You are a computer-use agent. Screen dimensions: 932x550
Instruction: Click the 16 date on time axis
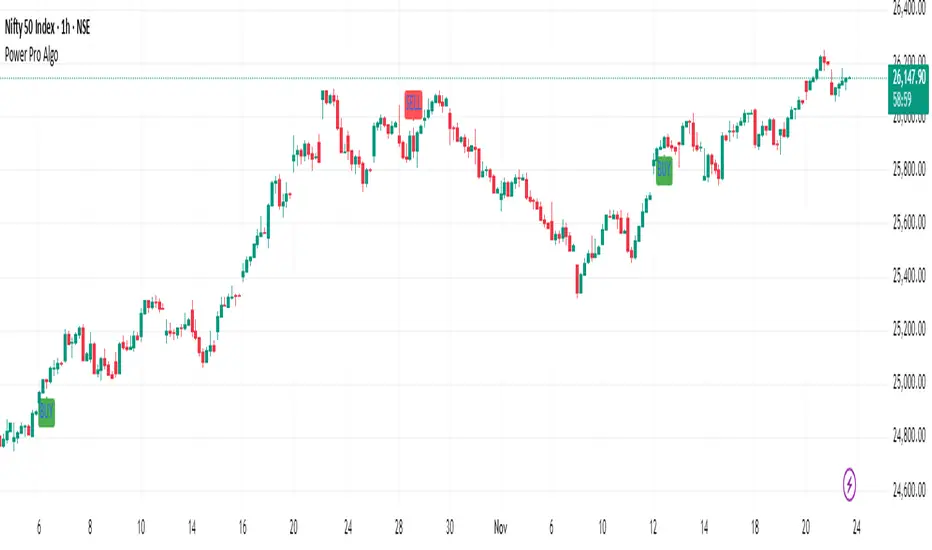(x=243, y=522)
